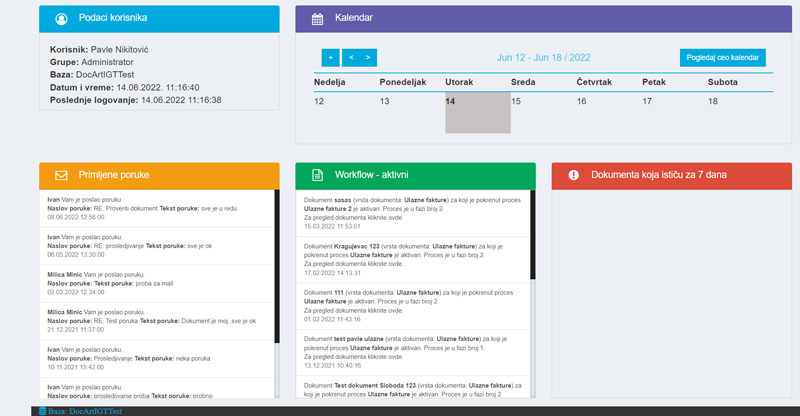Click Datum i vreme line

[x=124, y=88]
